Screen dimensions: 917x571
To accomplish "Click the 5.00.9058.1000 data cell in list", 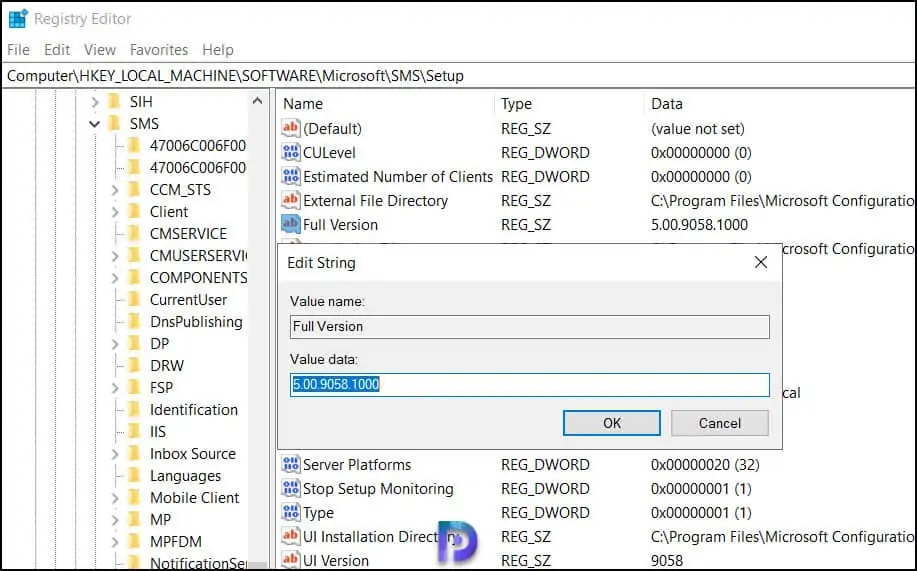I will [699, 225].
